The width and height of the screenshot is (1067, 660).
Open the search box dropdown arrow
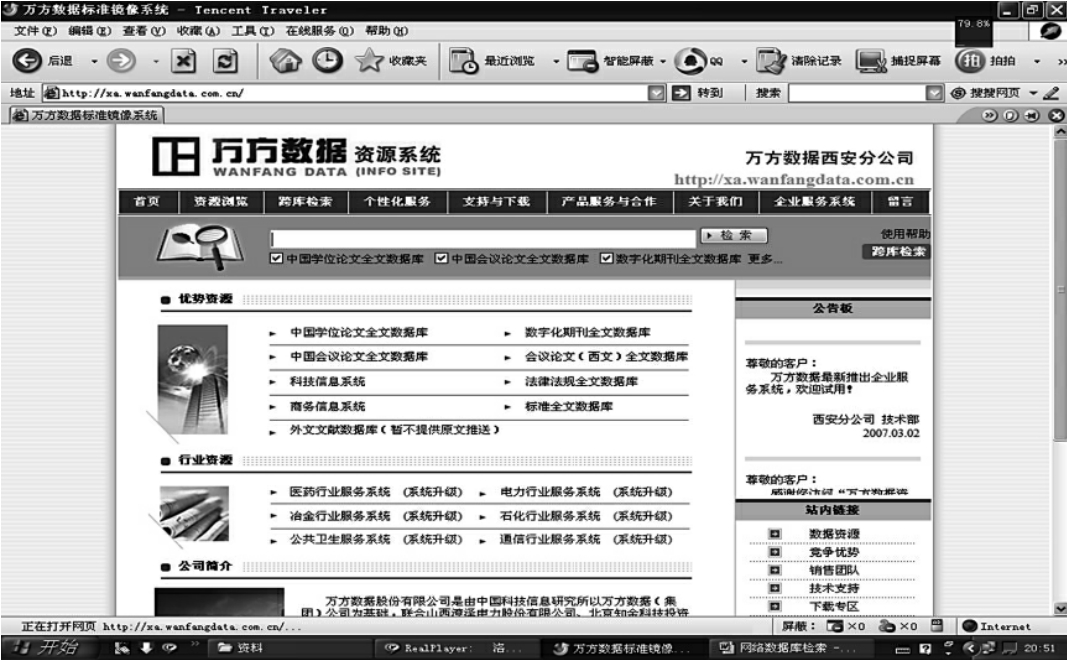(x=934, y=93)
